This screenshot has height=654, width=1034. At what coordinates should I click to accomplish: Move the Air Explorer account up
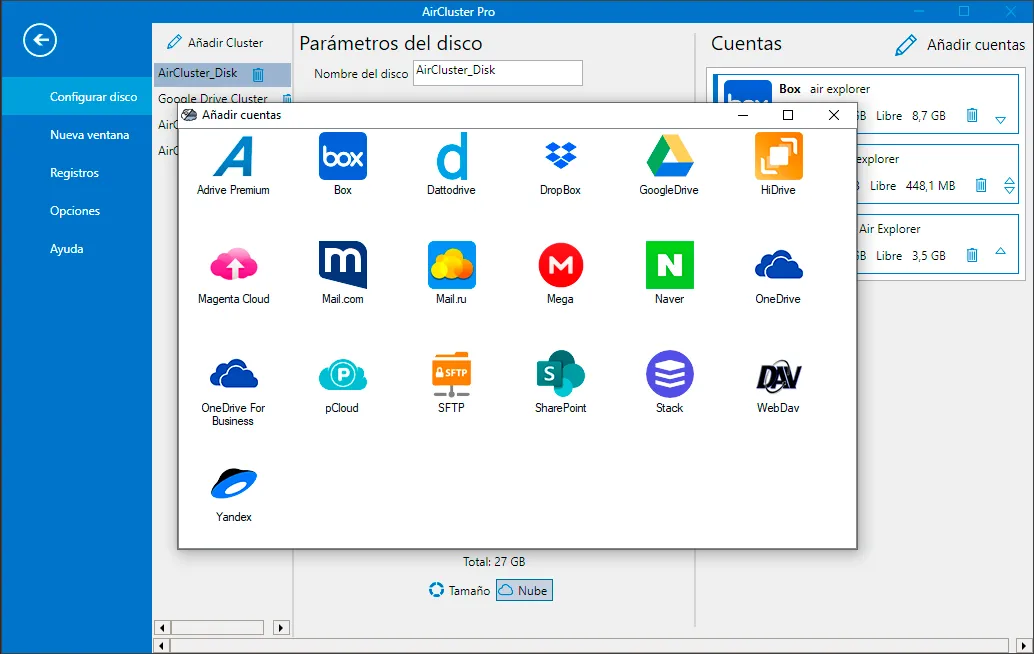click(1001, 251)
